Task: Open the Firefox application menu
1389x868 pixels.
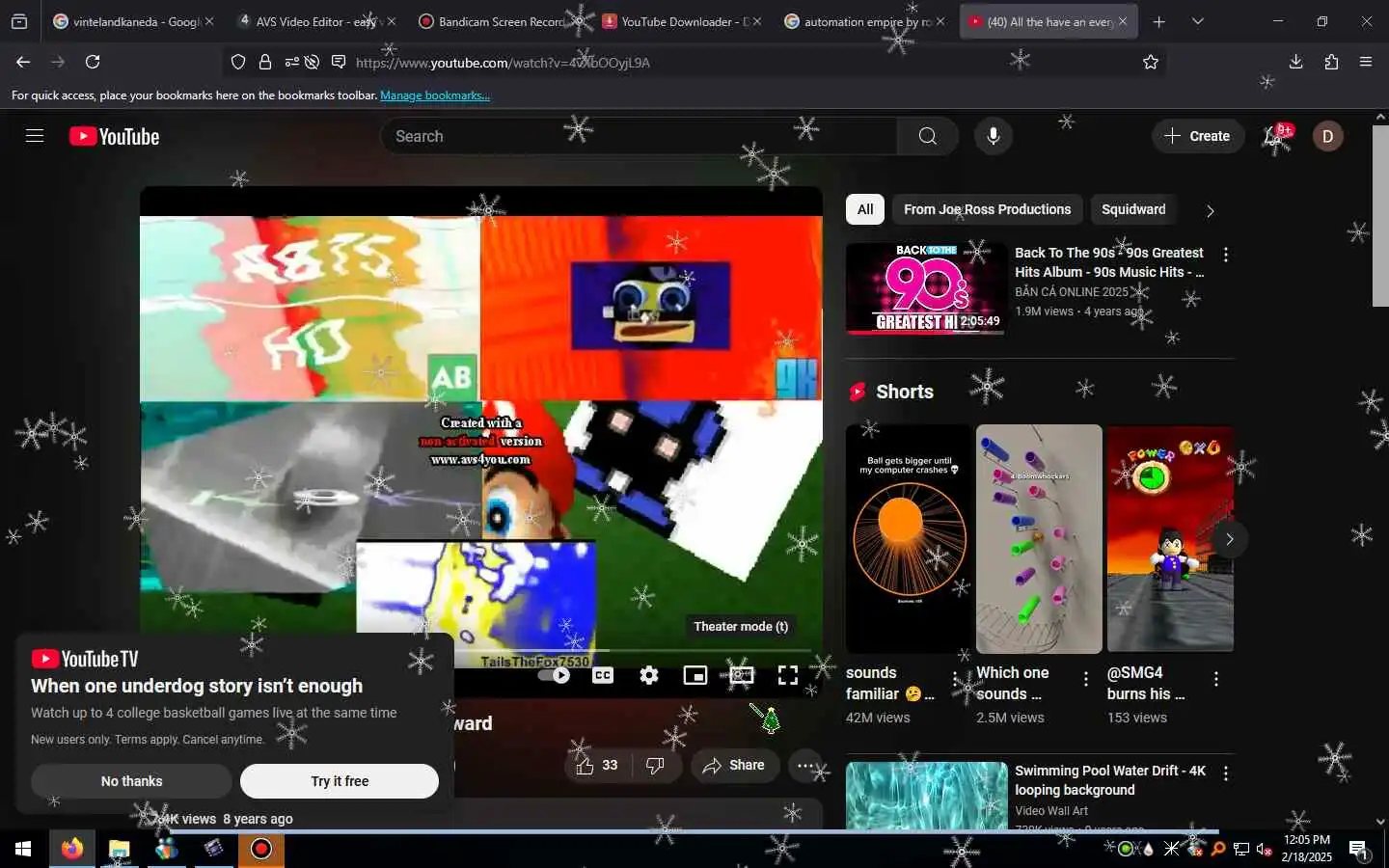Action: coord(1366,62)
